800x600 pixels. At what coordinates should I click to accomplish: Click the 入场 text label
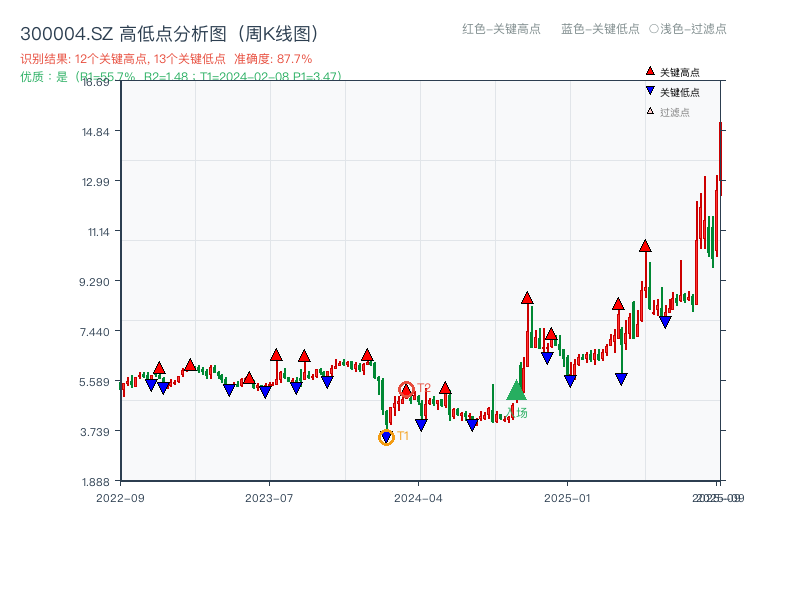[x=517, y=413]
